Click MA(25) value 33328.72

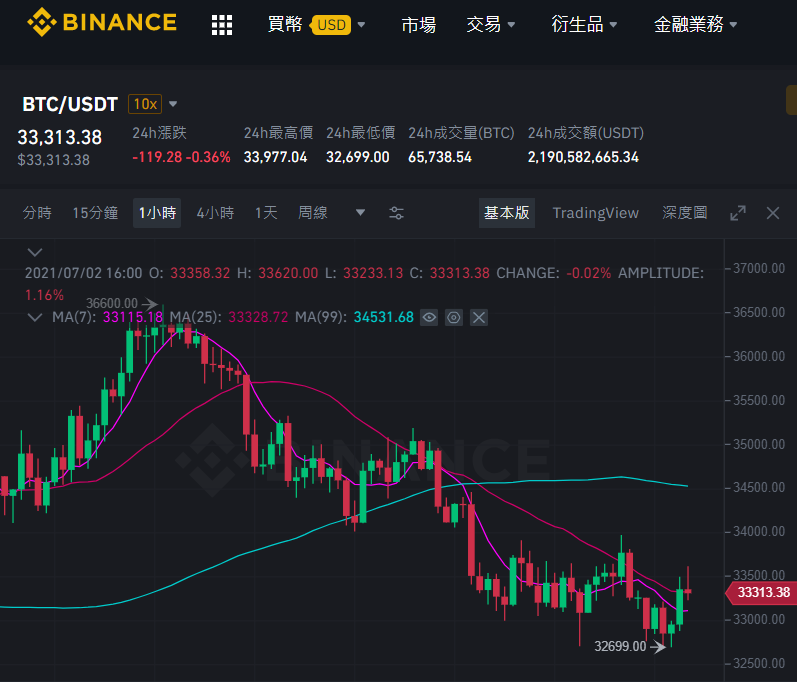[258, 318]
